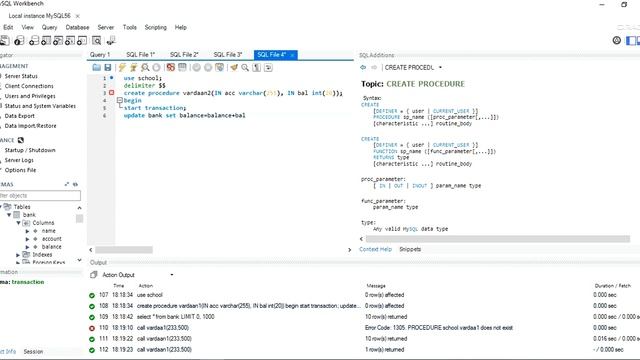The image size is (640, 360).
Task: Expand the account column node
Action: [x=27, y=239]
